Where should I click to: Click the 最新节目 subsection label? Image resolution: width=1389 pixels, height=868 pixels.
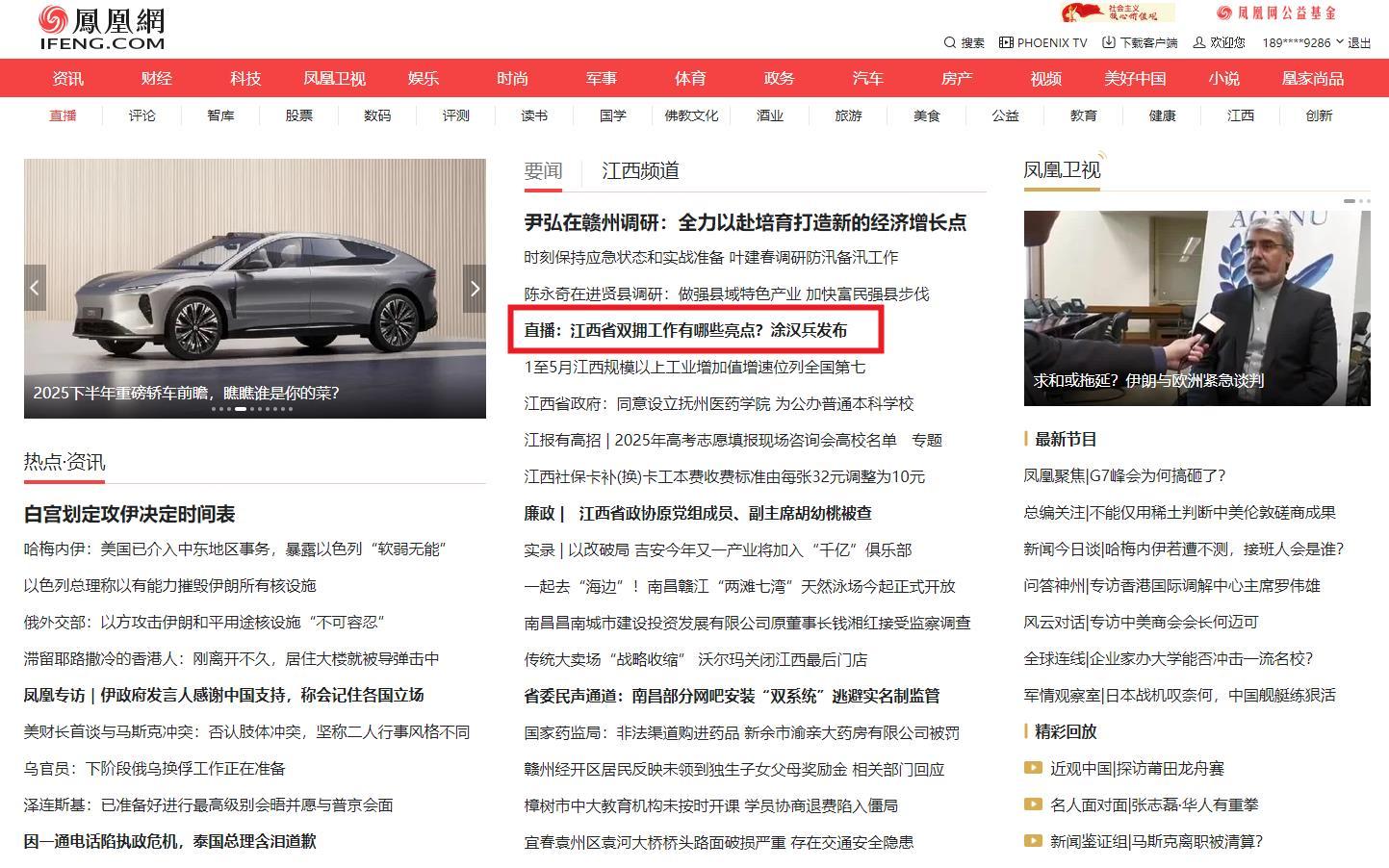pos(1066,439)
